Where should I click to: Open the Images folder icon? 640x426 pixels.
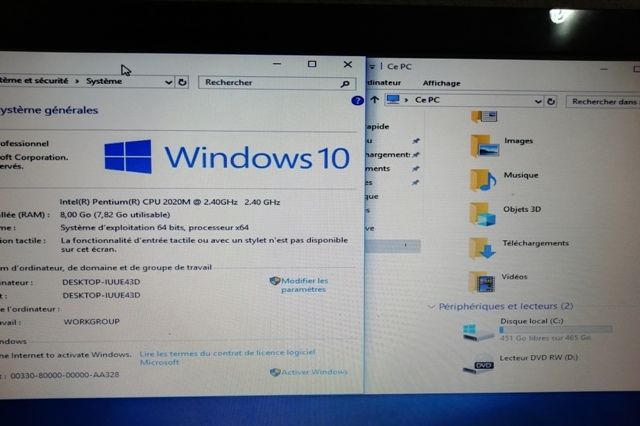coord(484,146)
